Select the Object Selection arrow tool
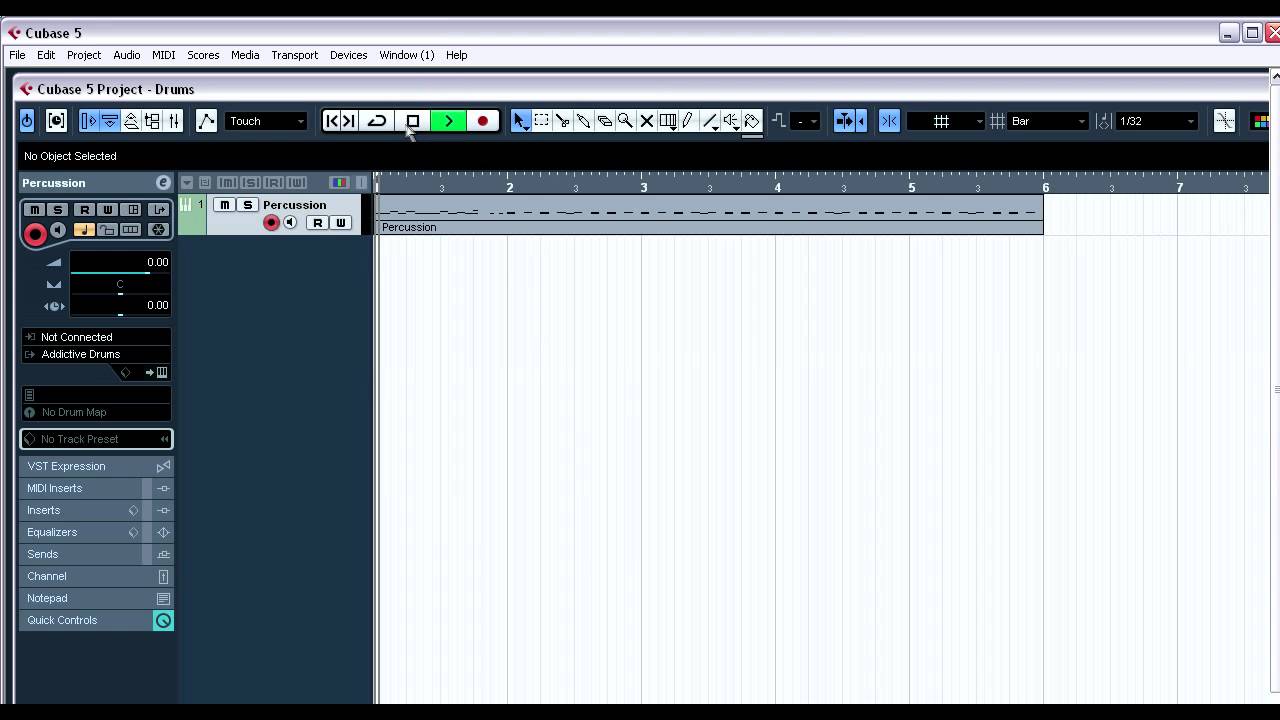 coord(520,121)
